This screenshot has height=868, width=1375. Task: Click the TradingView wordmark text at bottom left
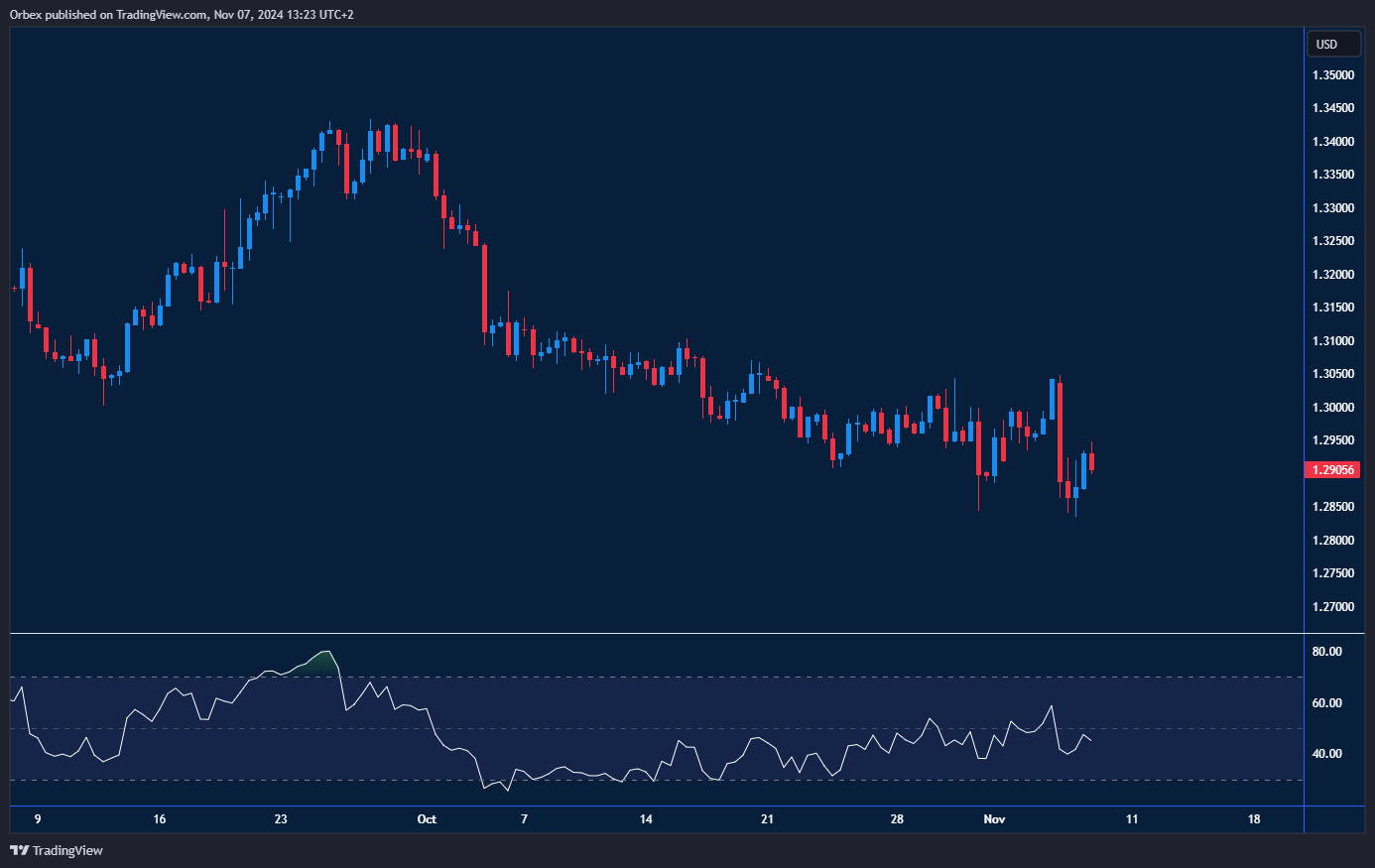[67, 850]
